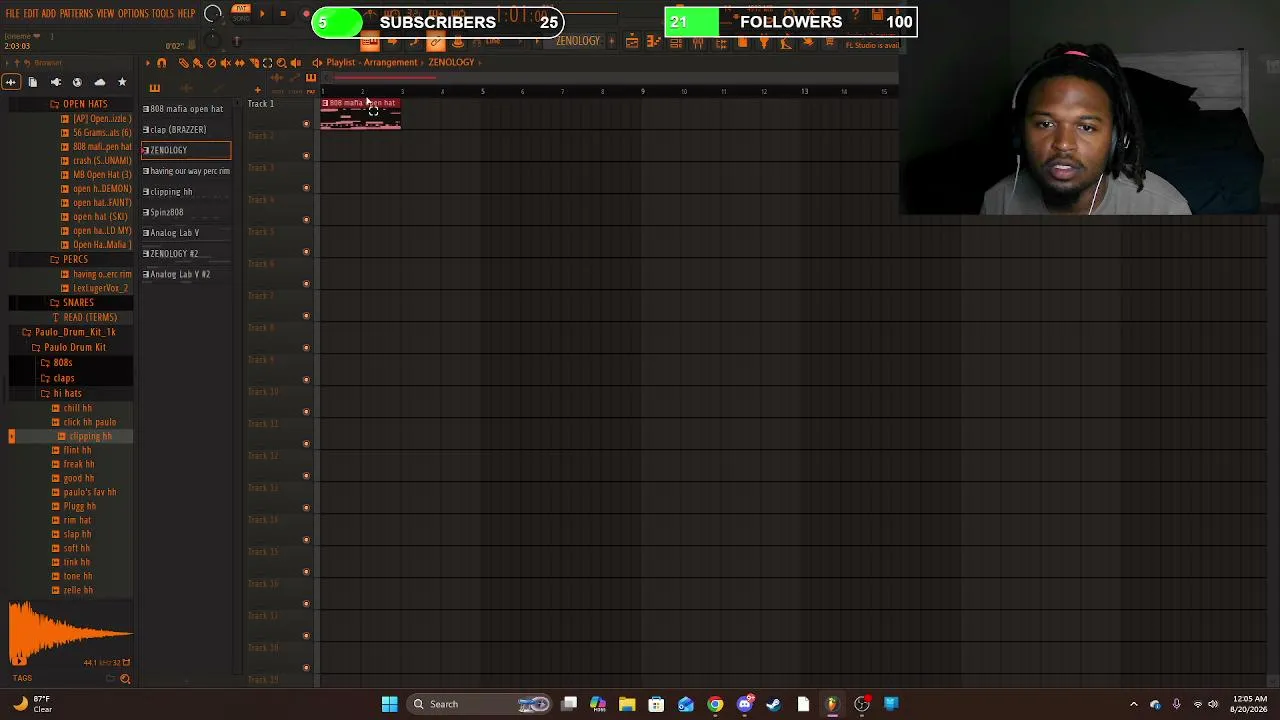
Task: Toggle Pattern/Song mode switch
Action: tap(241, 13)
